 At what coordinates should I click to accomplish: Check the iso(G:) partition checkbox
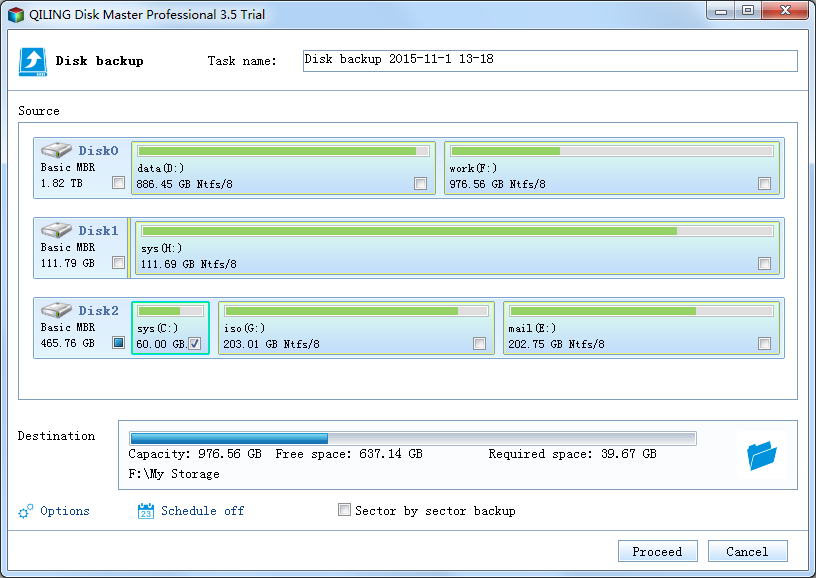479,344
